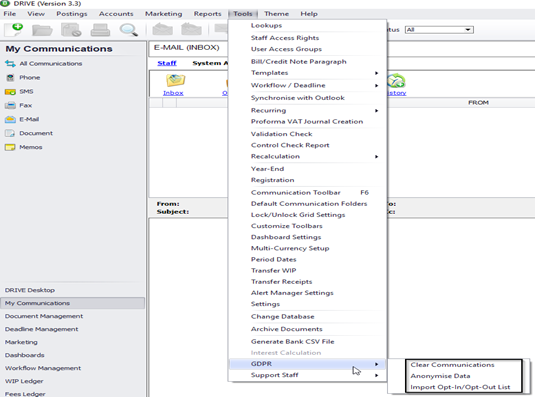Image resolution: width=535 pixels, height=397 pixels.
Task: Expand the Support Staff submenu
Action: click(307, 375)
